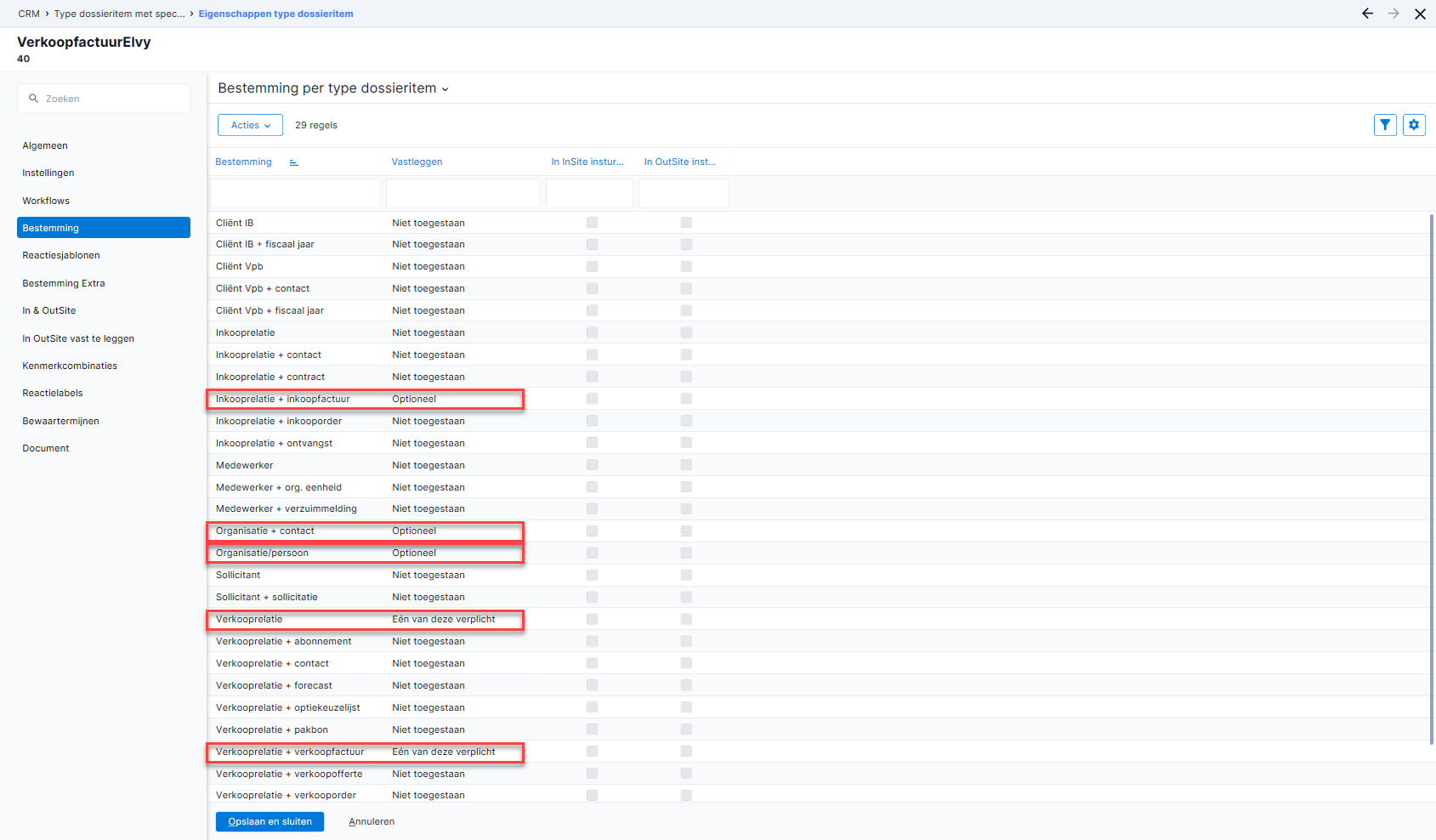
Task: Expand the 'Bestemming per type dossieritem' view chevron
Action: 446,89
